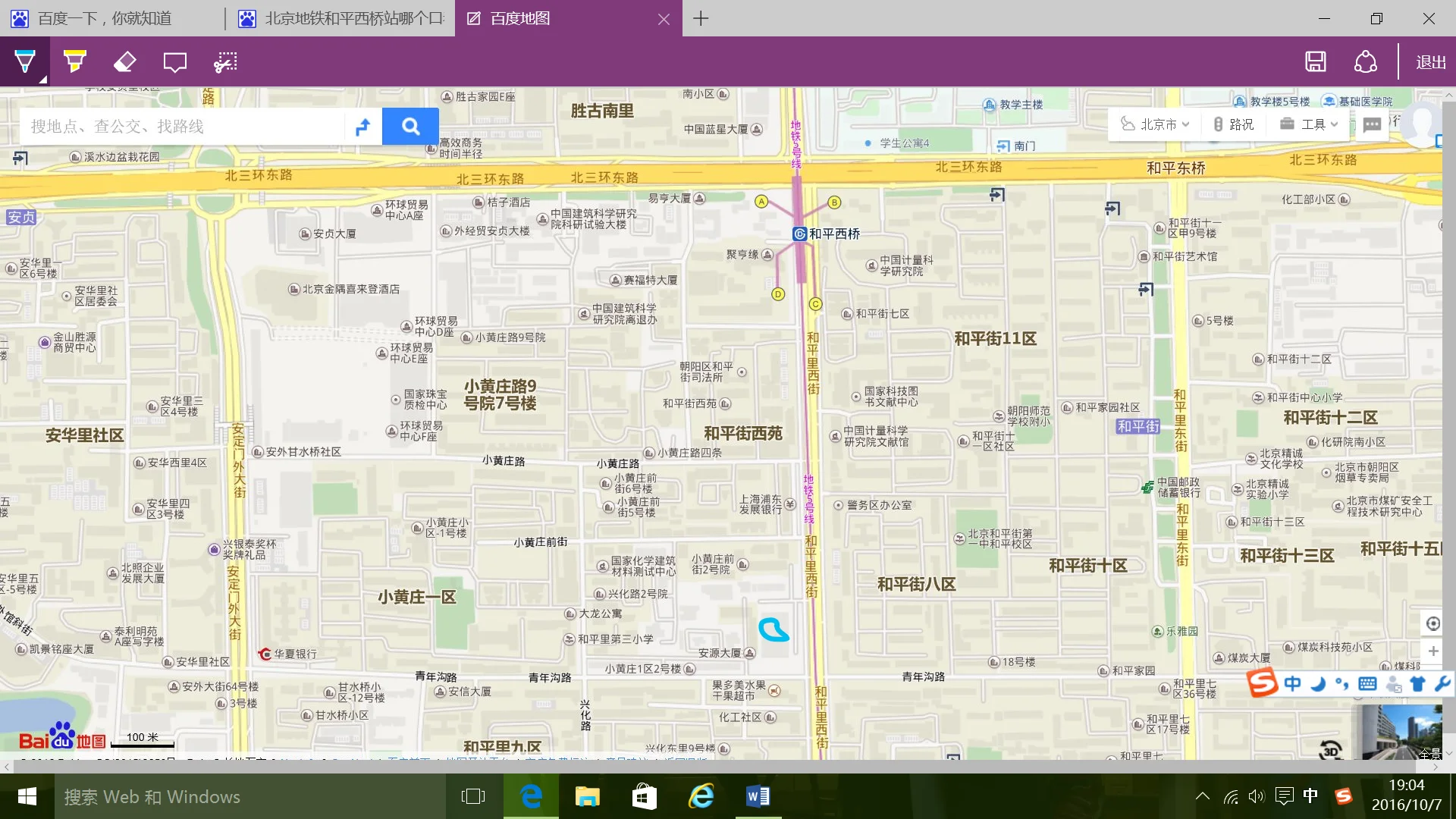This screenshot has width=1456, height=819.
Task: Open Sogou input settings with the wrench icon
Action: (1442, 683)
